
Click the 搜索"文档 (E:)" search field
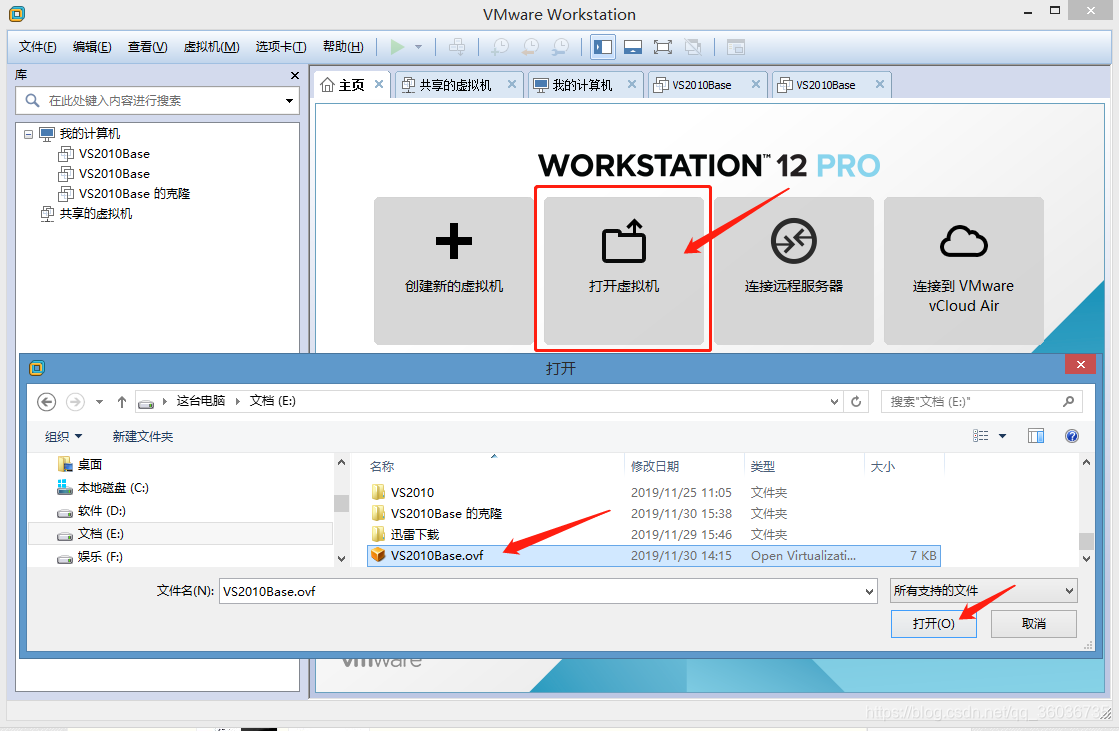981,402
